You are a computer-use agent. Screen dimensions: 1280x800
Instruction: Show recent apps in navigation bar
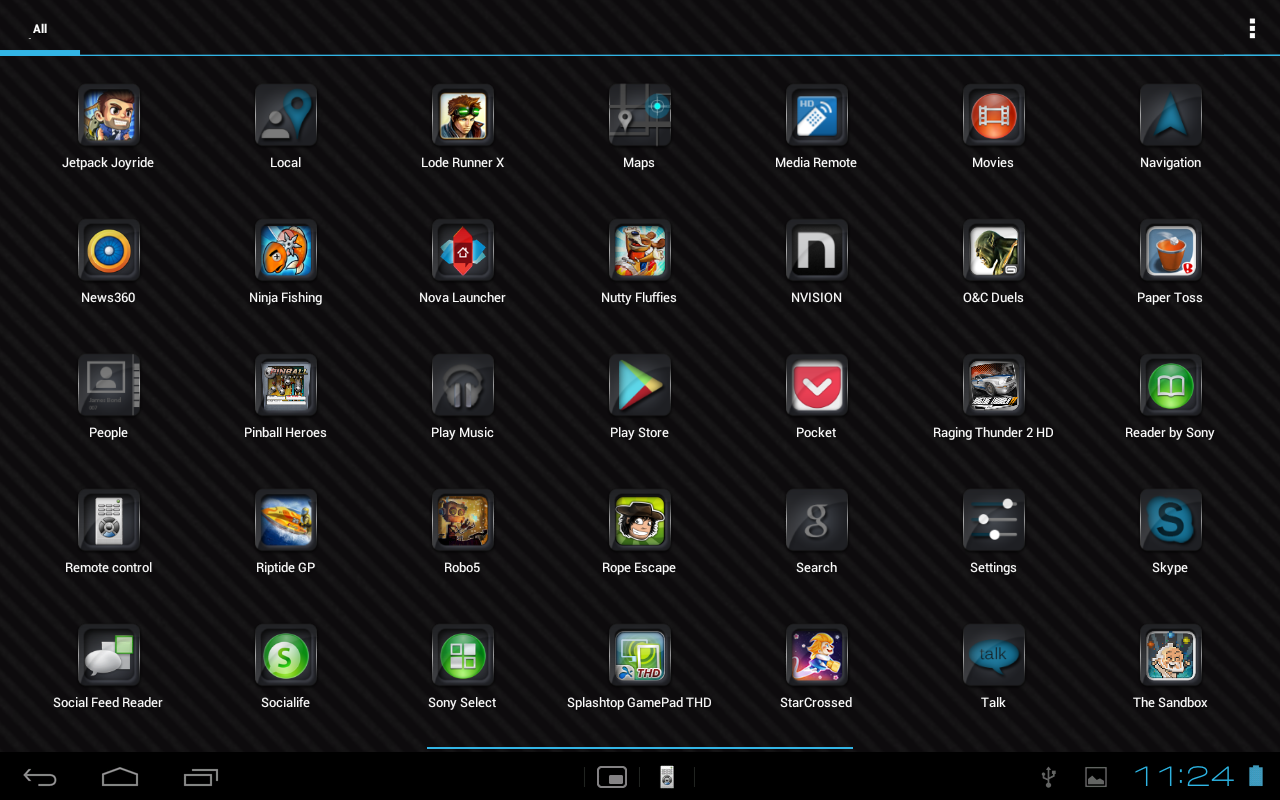[201, 777]
